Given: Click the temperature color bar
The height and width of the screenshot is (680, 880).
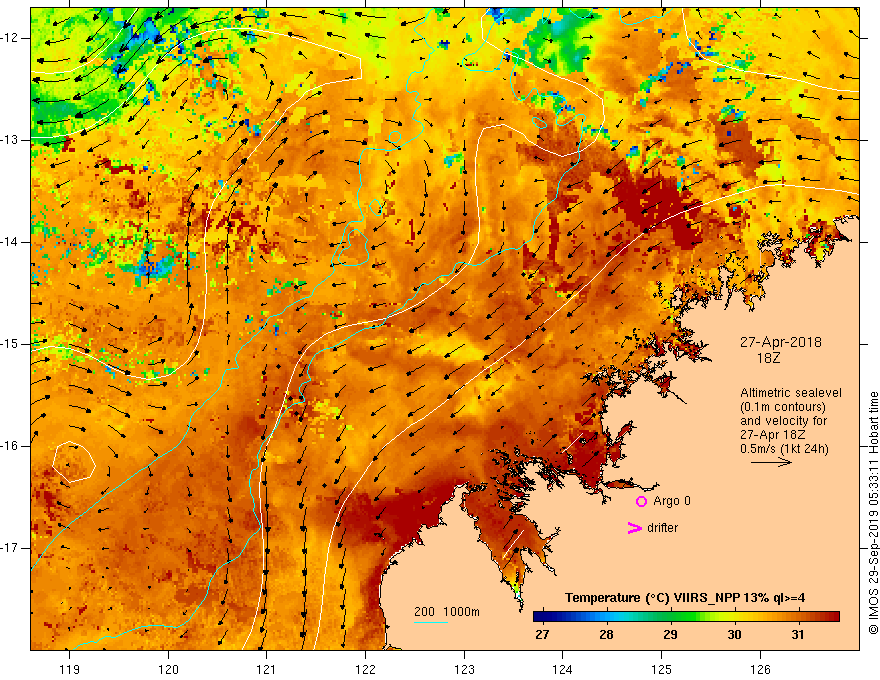Looking at the screenshot, I should 686,617.
